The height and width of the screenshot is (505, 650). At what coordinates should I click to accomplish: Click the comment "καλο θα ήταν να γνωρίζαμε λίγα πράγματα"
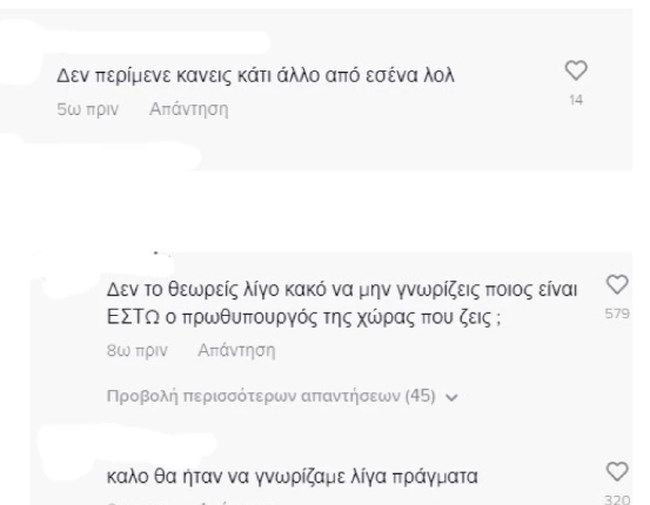pos(293,476)
